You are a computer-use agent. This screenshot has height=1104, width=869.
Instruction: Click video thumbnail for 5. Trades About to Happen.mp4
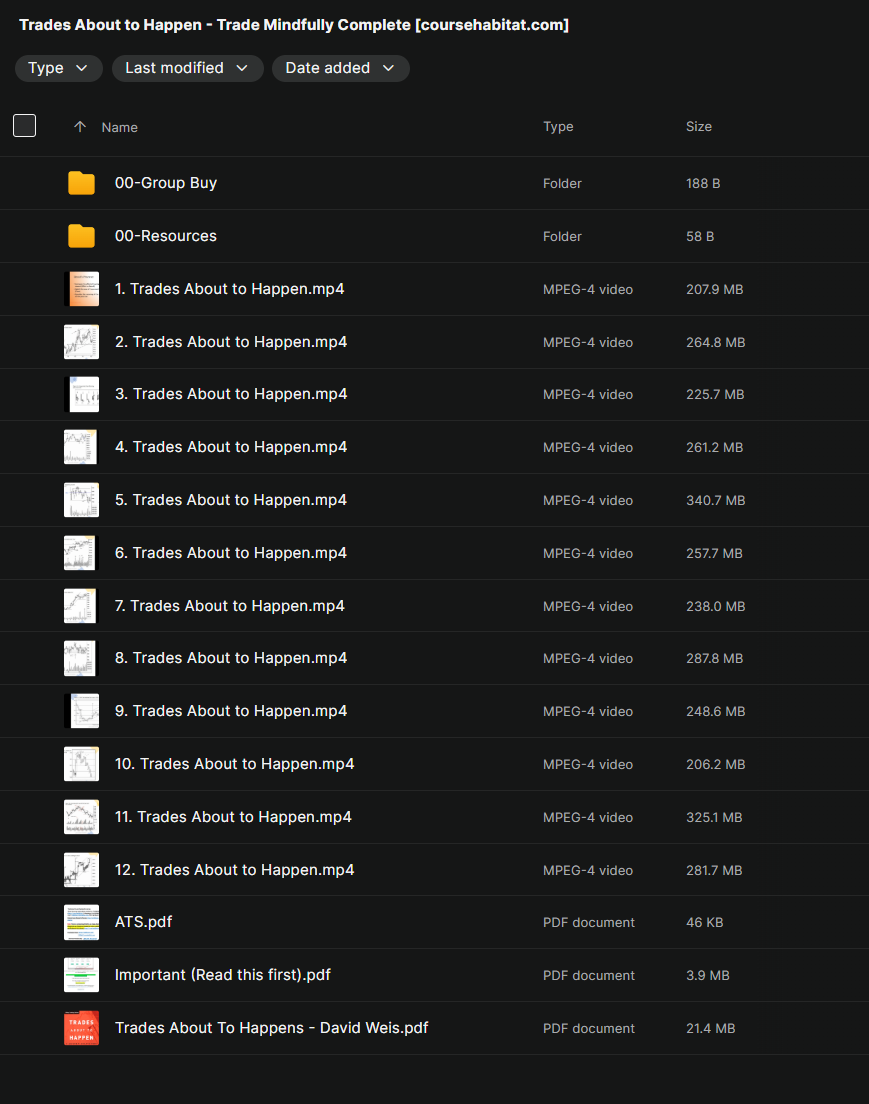(x=81, y=500)
